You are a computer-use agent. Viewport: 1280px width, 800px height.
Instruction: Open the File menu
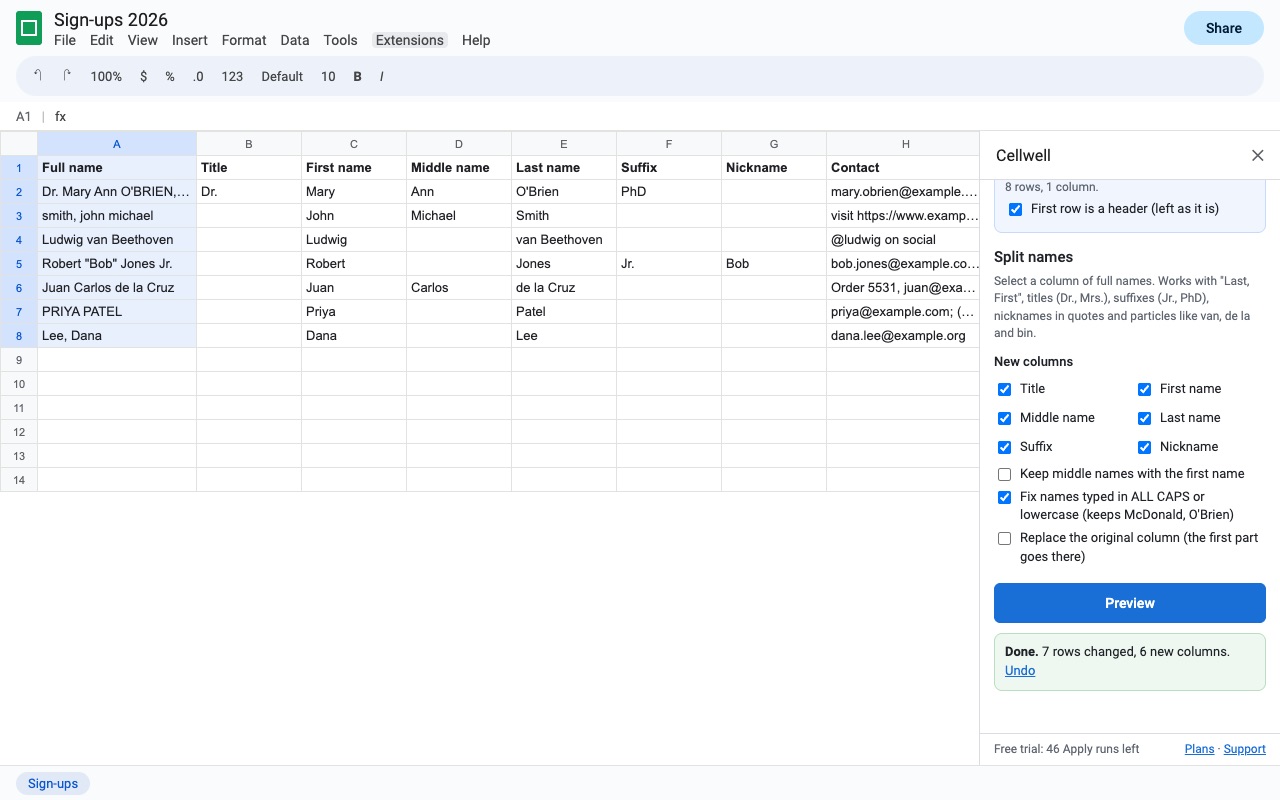click(x=65, y=40)
